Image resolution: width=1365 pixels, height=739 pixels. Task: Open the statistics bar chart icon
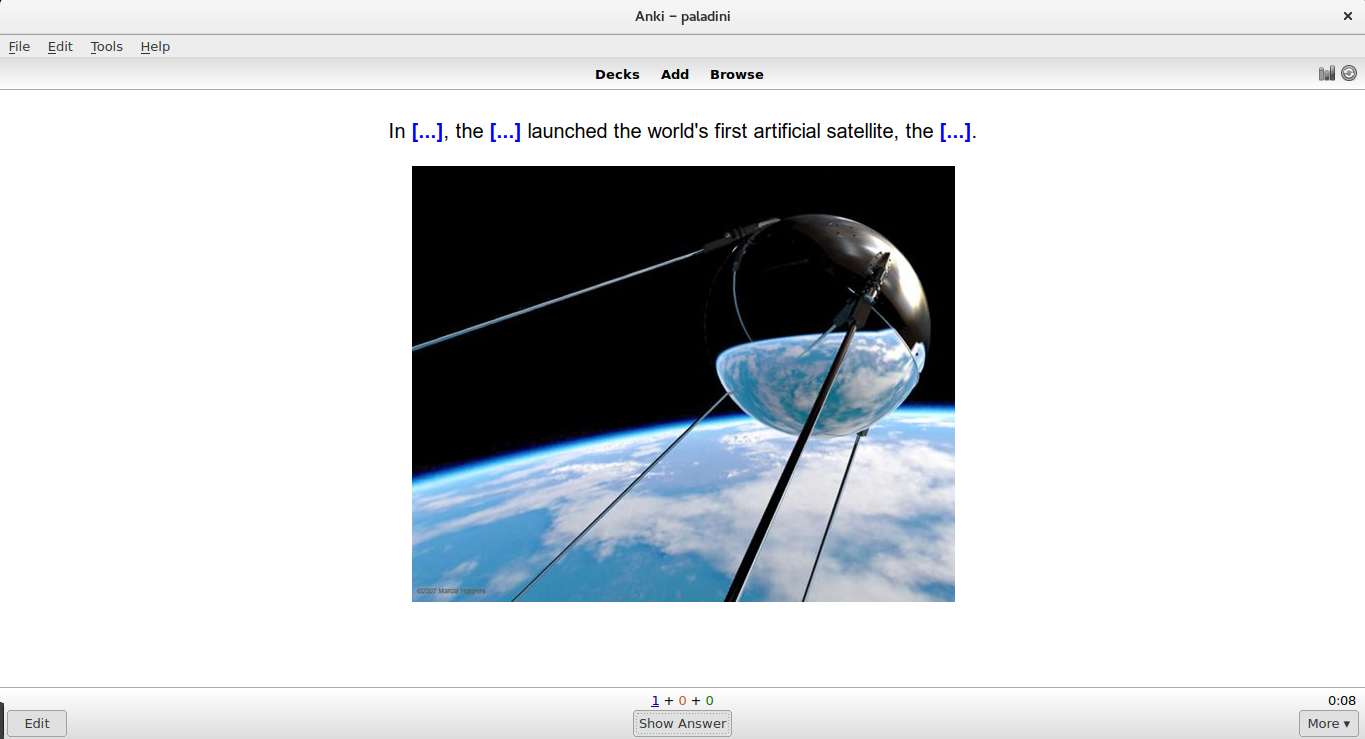pos(1327,73)
